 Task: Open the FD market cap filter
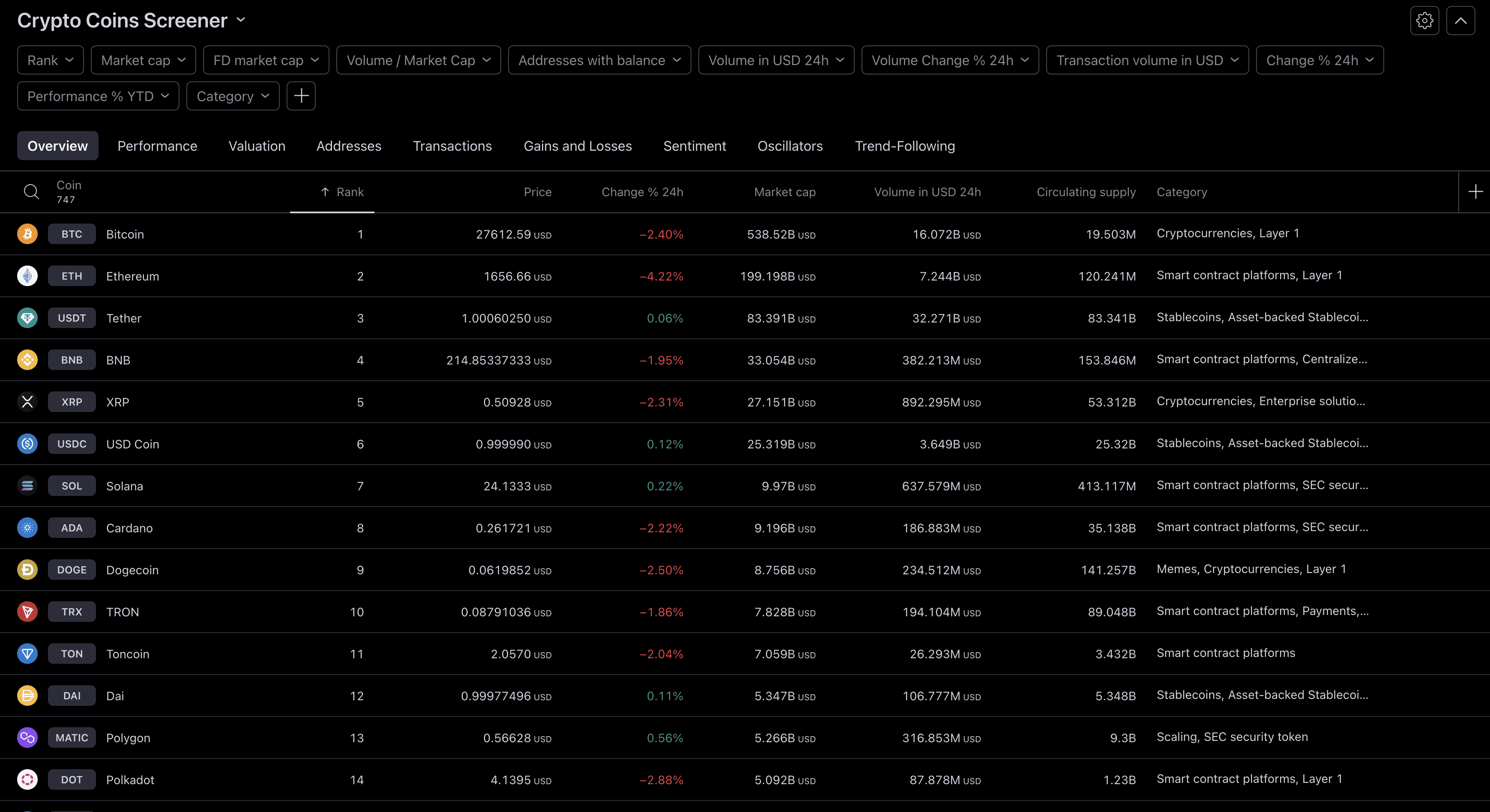click(x=266, y=60)
